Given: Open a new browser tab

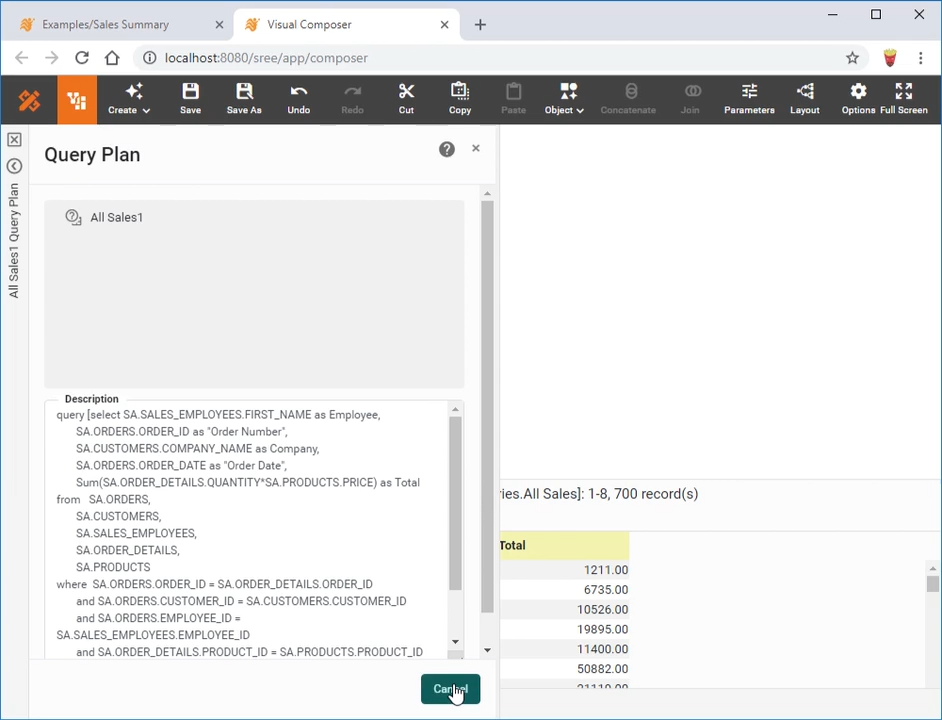Looking at the screenshot, I should point(480,25).
